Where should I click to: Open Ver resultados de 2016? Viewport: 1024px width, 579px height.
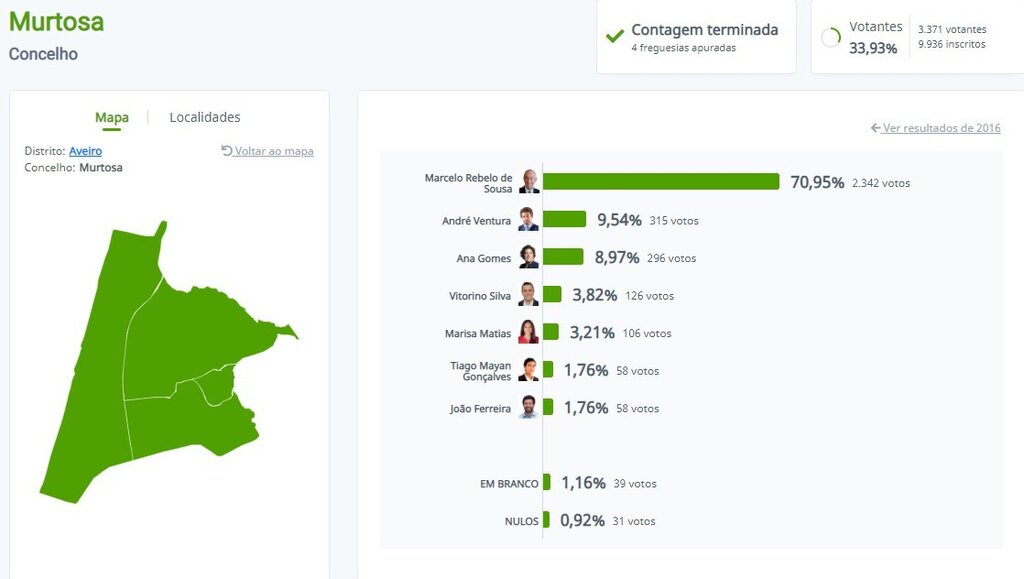pos(940,128)
